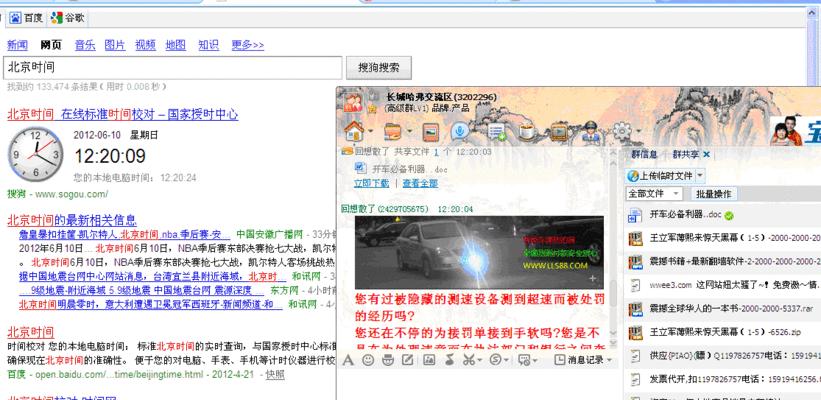Screen dimensions: 821x400
Task: Expand the screenshot scissors dropdown arrow
Action: (479, 360)
